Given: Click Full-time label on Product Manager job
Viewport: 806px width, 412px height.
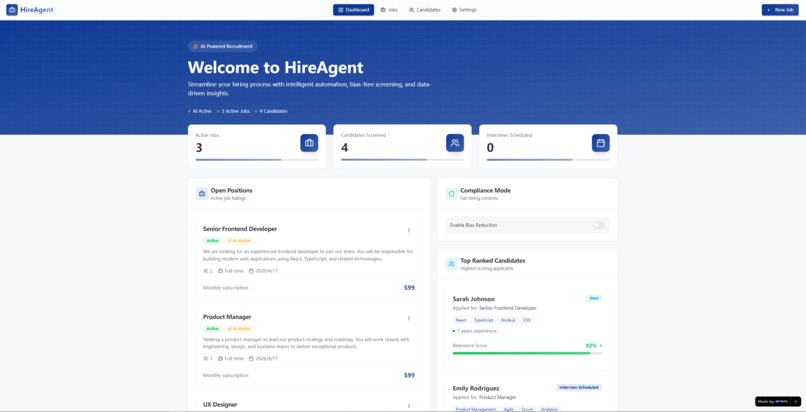Looking at the screenshot, I should point(233,359).
